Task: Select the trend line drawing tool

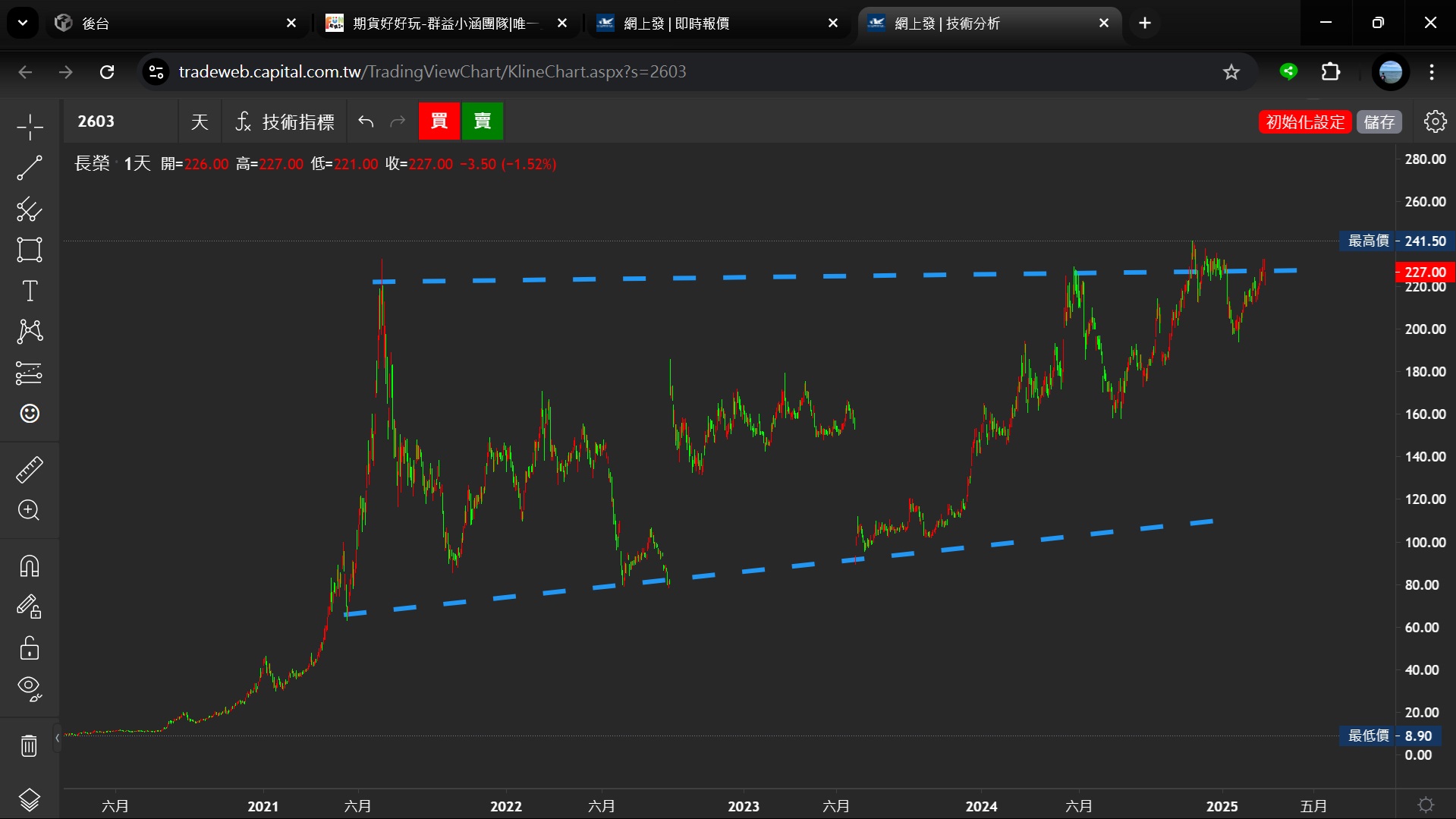Action: click(30, 168)
